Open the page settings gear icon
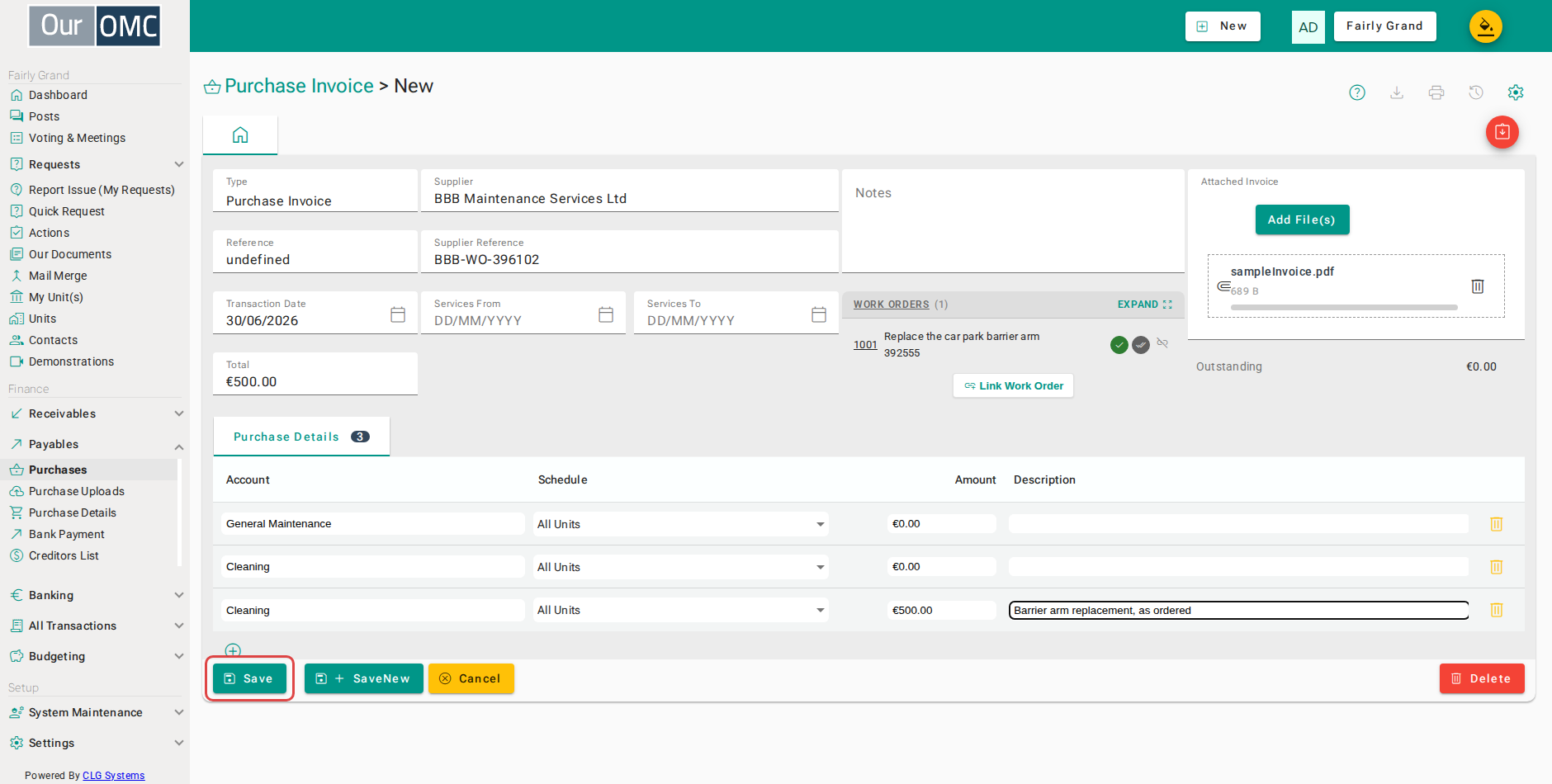Viewport: 1552px width, 784px height. point(1516,92)
